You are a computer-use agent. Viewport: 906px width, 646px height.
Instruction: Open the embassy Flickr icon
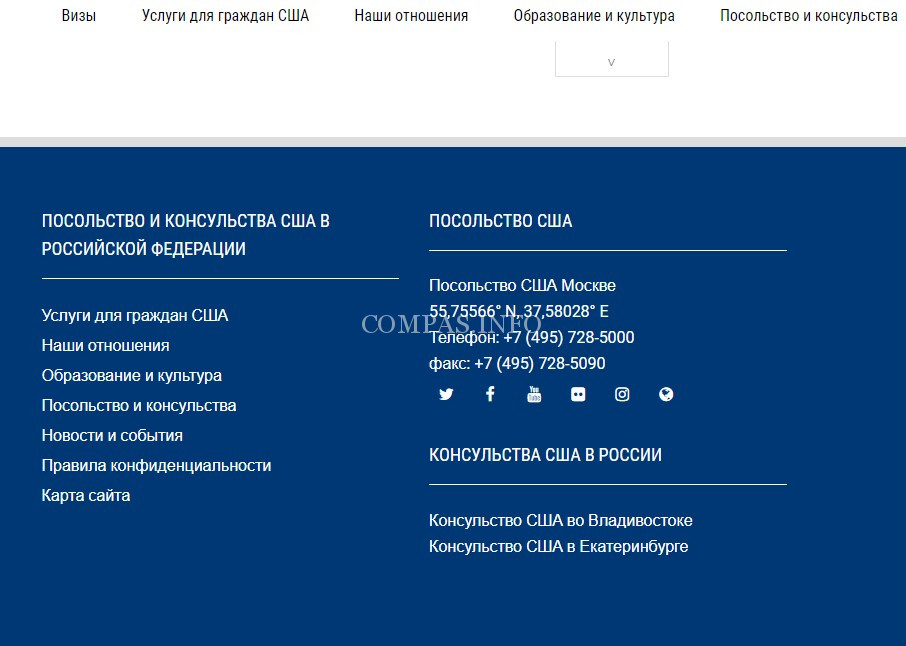click(x=578, y=394)
